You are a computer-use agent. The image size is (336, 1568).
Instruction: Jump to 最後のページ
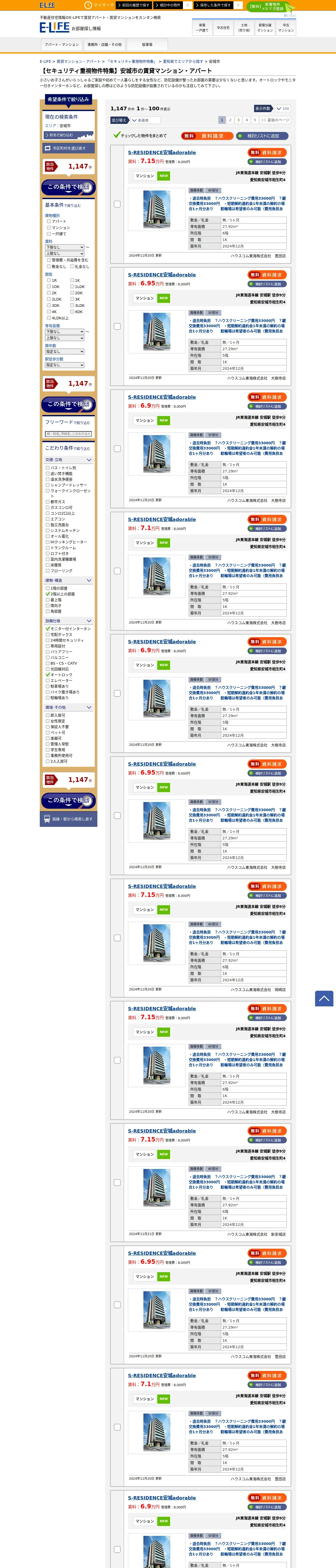pos(275,120)
